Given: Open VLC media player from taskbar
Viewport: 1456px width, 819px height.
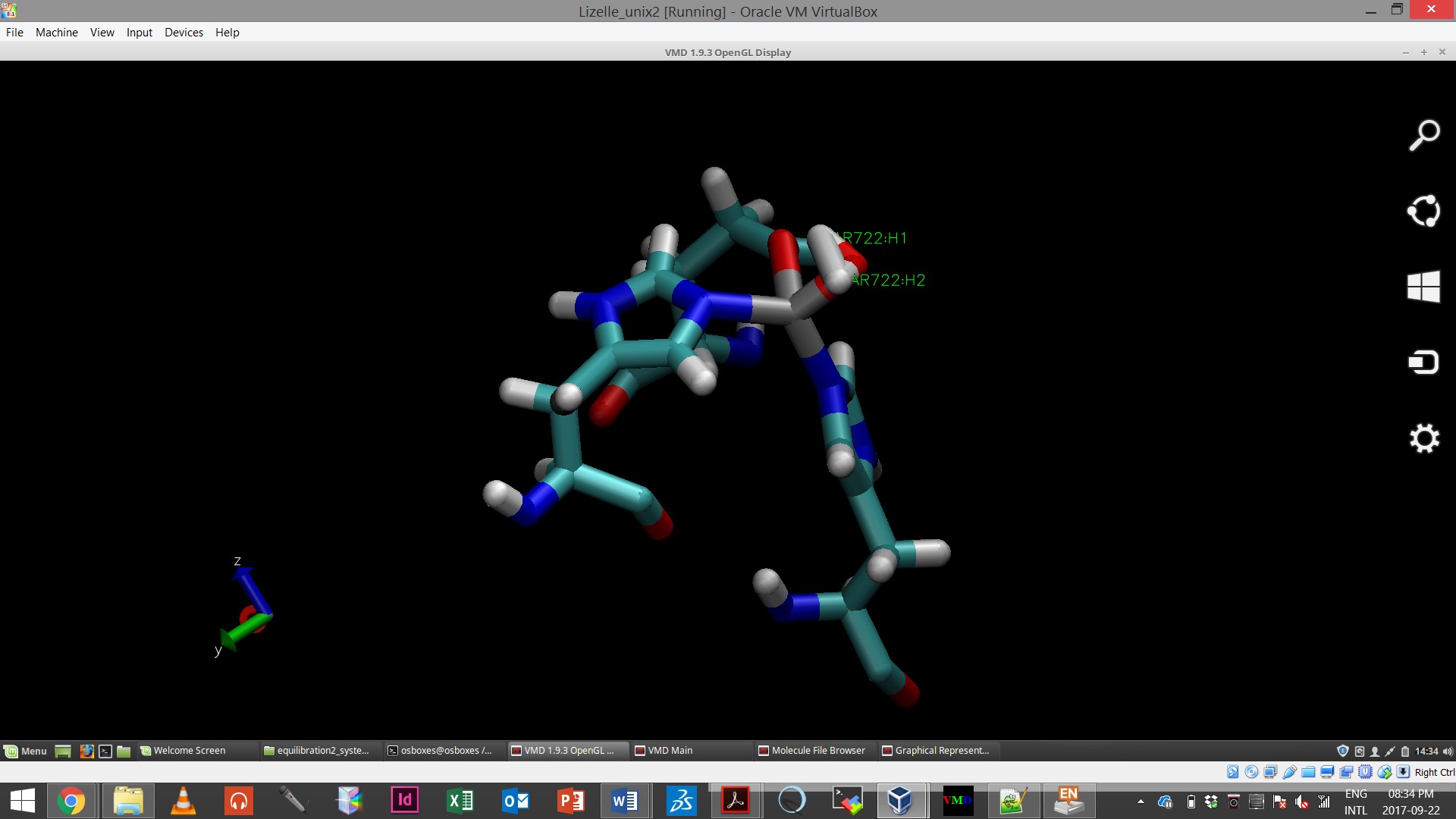Looking at the screenshot, I should click(183, 801).
